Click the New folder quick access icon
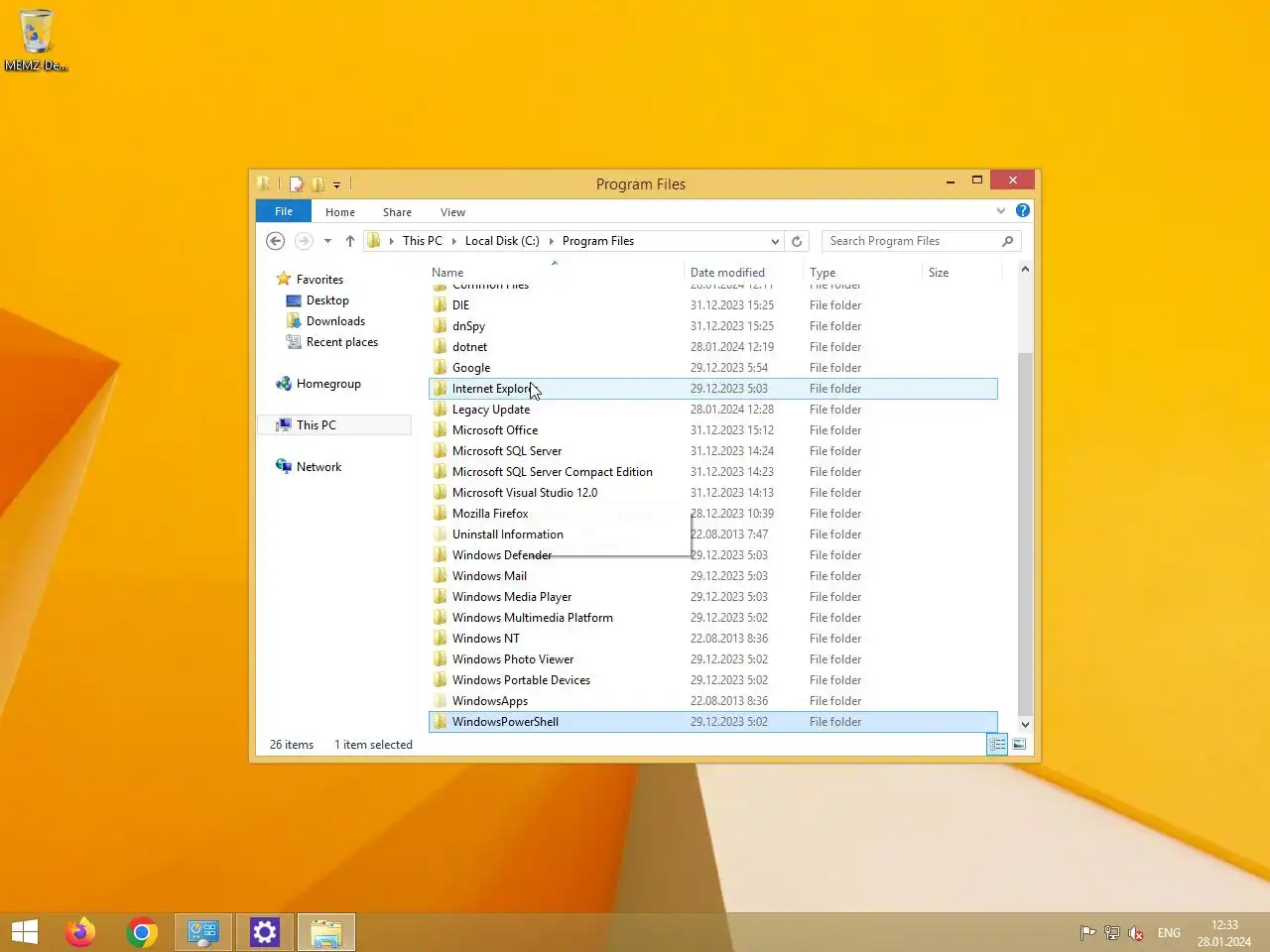This screenshot has height=952, width=1270. coord(317,183)
